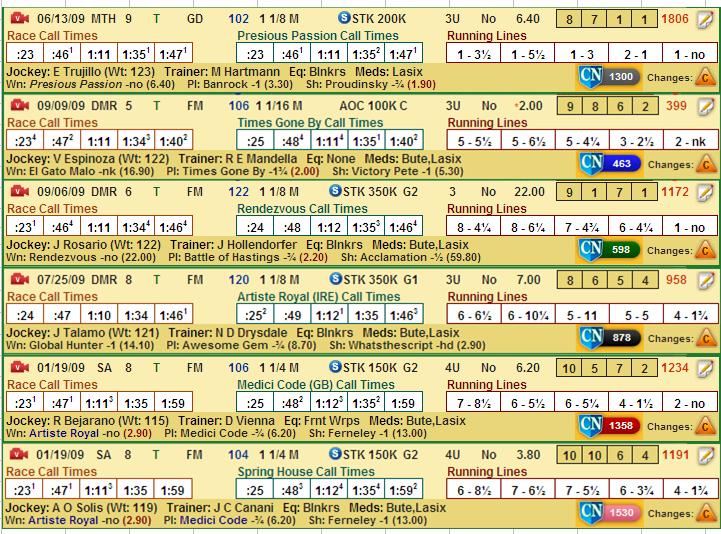Open notes pencil icon next to 1172
The width and height of the screenshot is (721, 534).
point(704,192)
